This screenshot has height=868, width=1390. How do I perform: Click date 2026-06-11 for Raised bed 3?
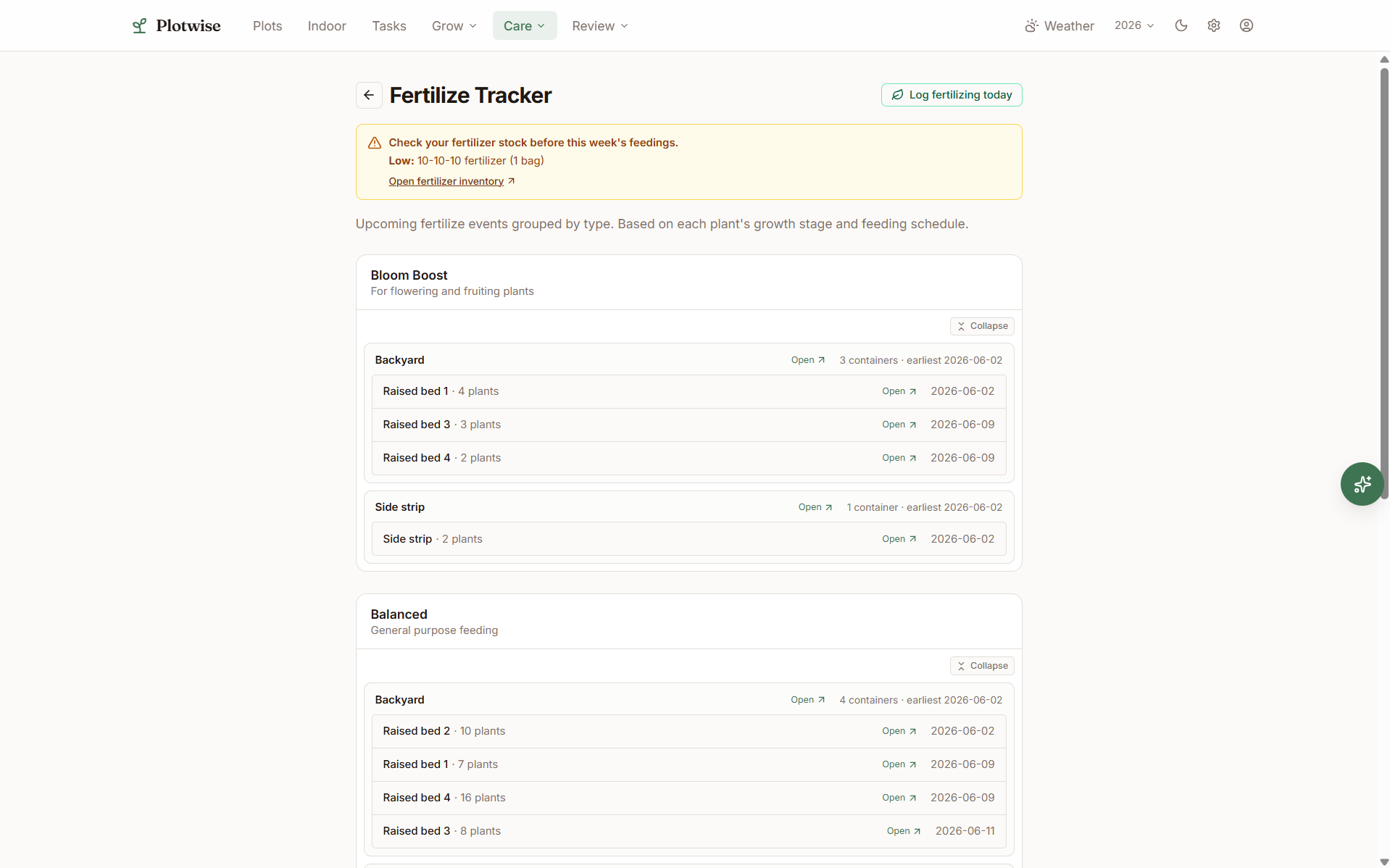[x=965, y=831]
